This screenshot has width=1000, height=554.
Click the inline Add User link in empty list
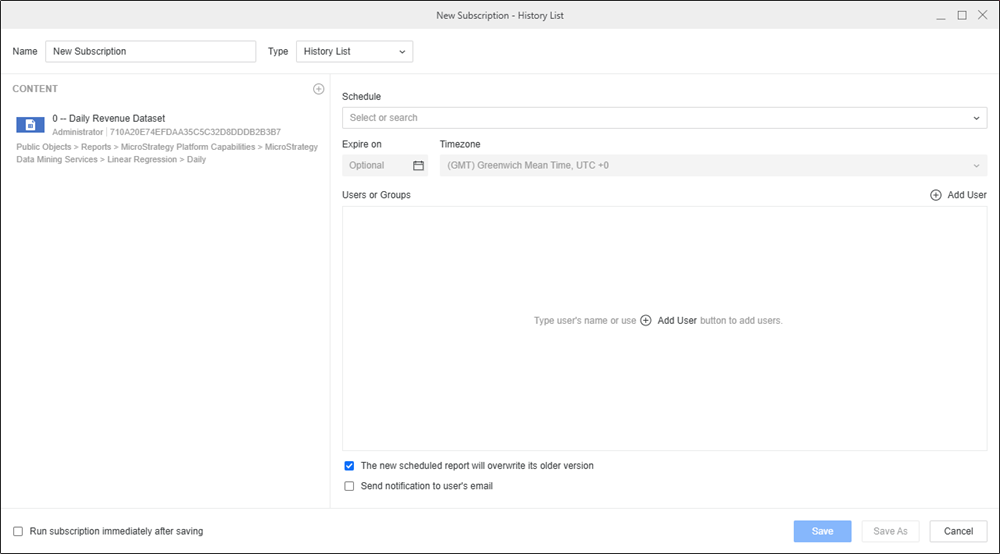[669, 321]
